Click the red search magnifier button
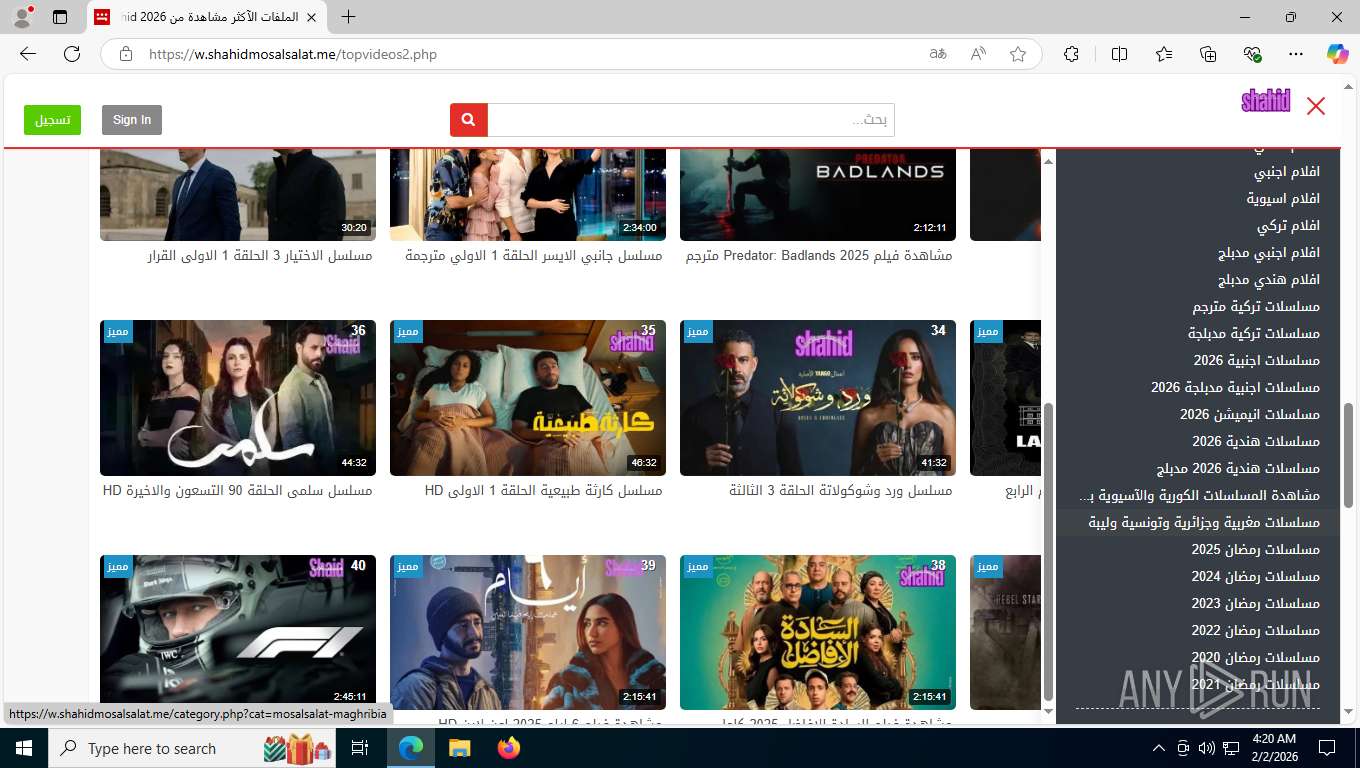This screenshot has height=768, width=1360. [x=469, y=120]
